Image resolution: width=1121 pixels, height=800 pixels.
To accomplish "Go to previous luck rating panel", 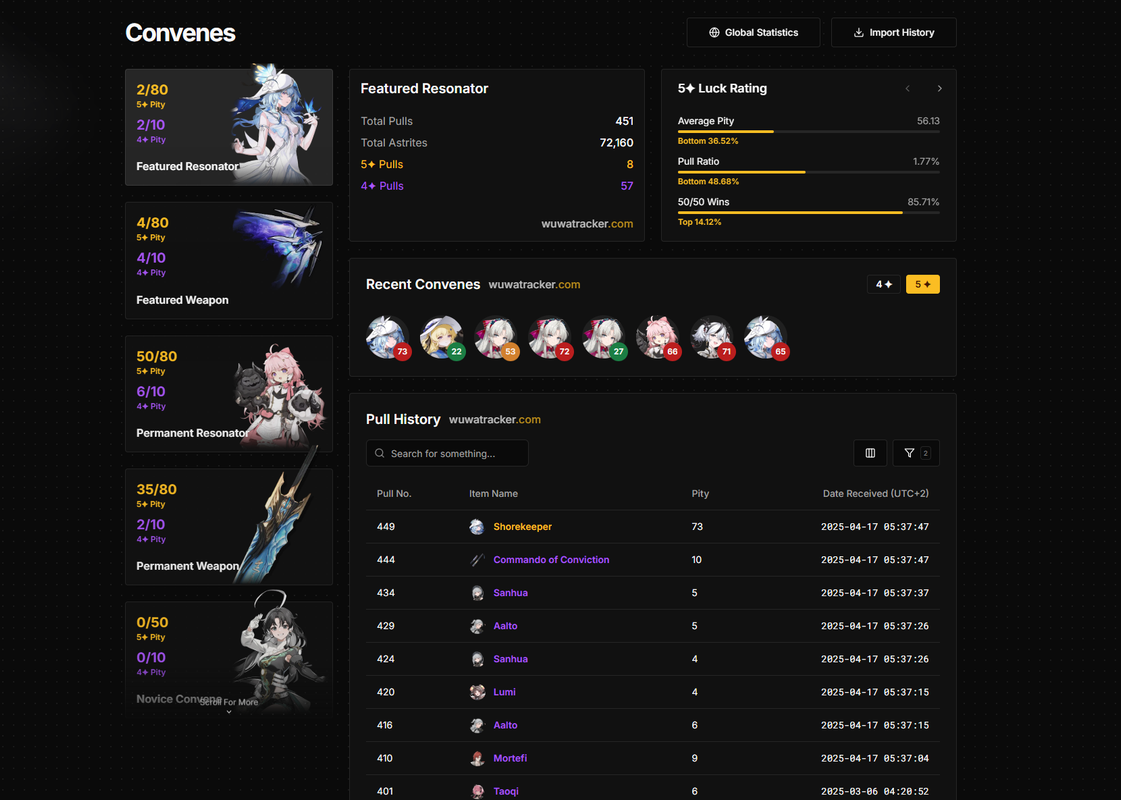I will tap(907, 89).
